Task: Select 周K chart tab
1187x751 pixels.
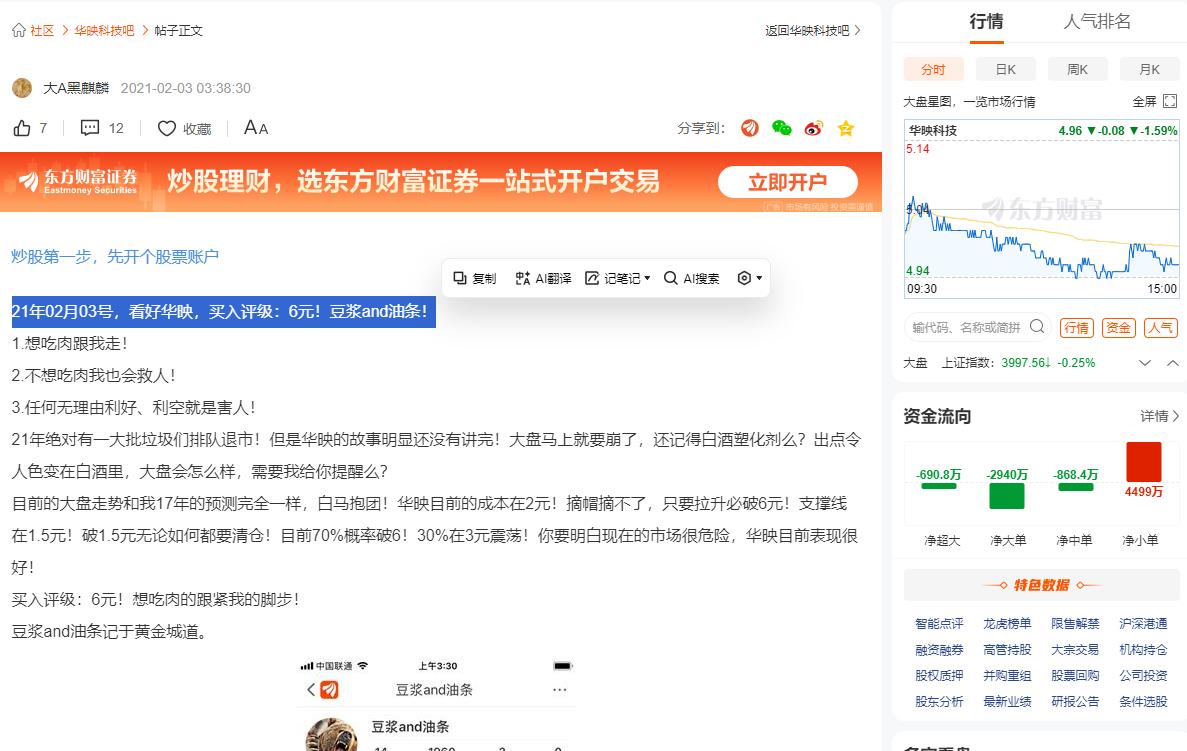Action: click(x=1077, y=69)
